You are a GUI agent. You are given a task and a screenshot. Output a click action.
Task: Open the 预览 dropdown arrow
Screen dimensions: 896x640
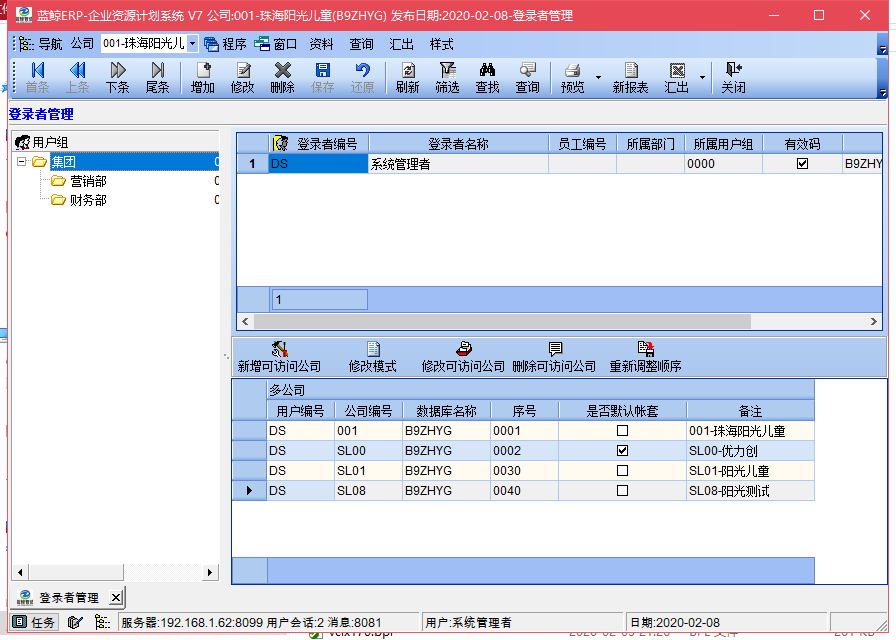pos(598,78)
